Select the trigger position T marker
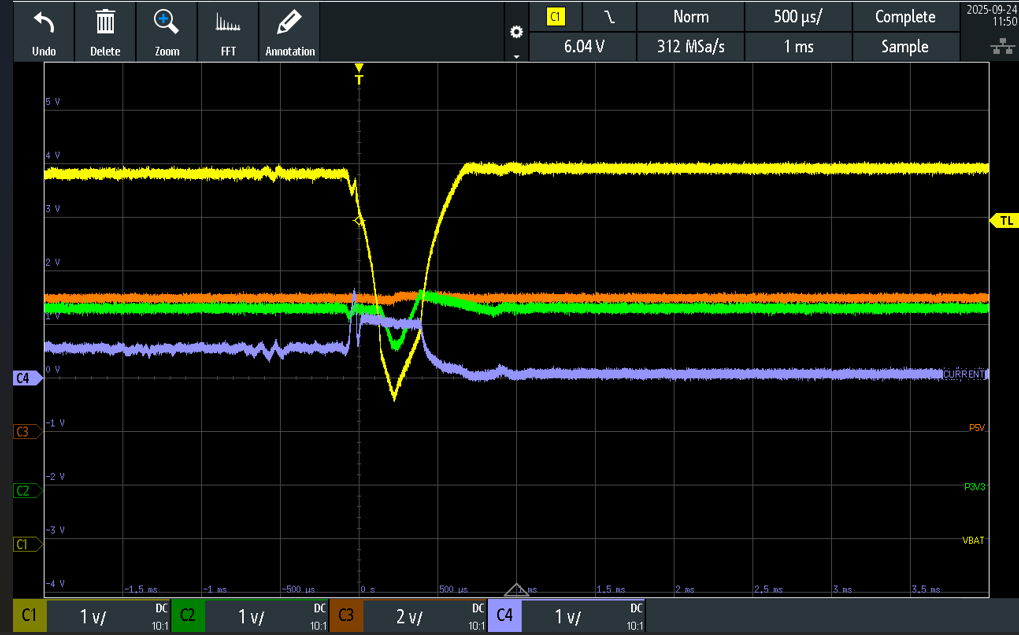The image size is (1019, 635). [359, 74]
